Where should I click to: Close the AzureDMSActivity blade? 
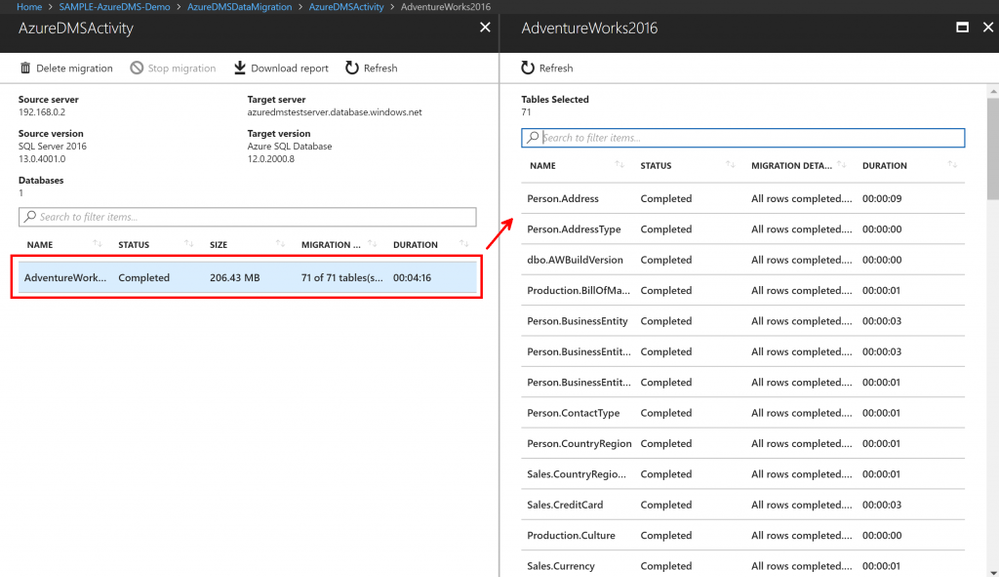click(485, 27)
